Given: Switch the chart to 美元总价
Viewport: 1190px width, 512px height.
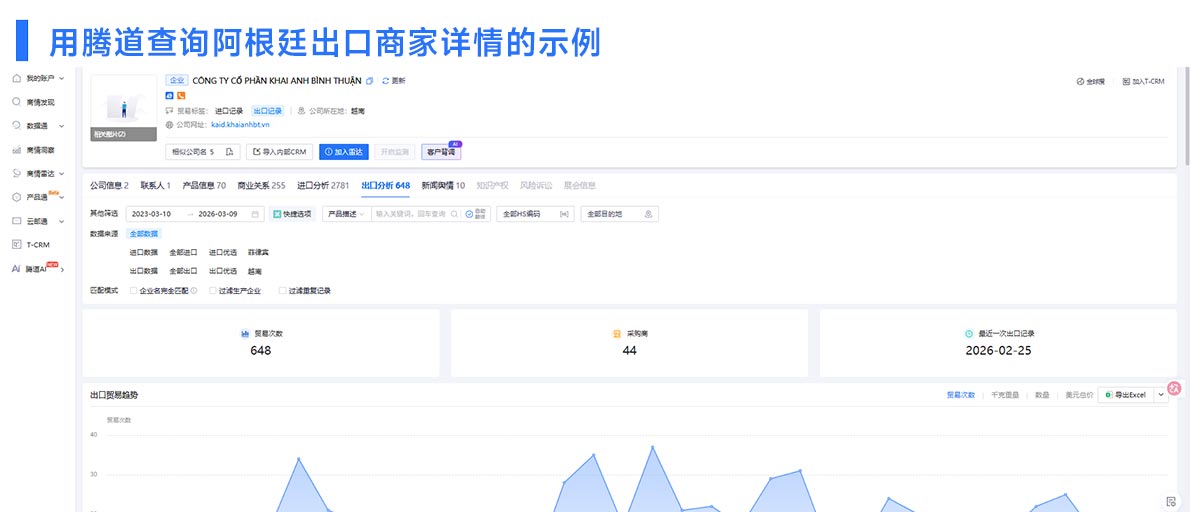Looking at the screenshot, I should click(1078, 395).
